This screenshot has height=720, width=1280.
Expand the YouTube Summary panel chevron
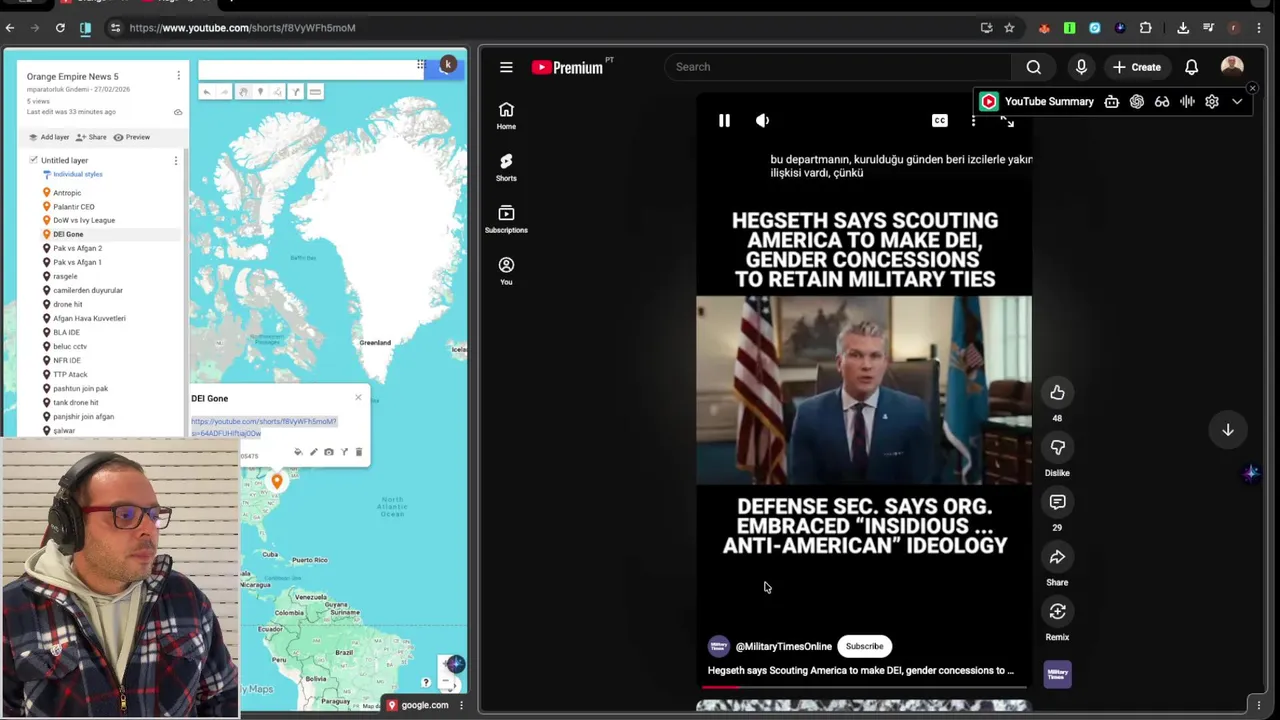point(1237,101)
